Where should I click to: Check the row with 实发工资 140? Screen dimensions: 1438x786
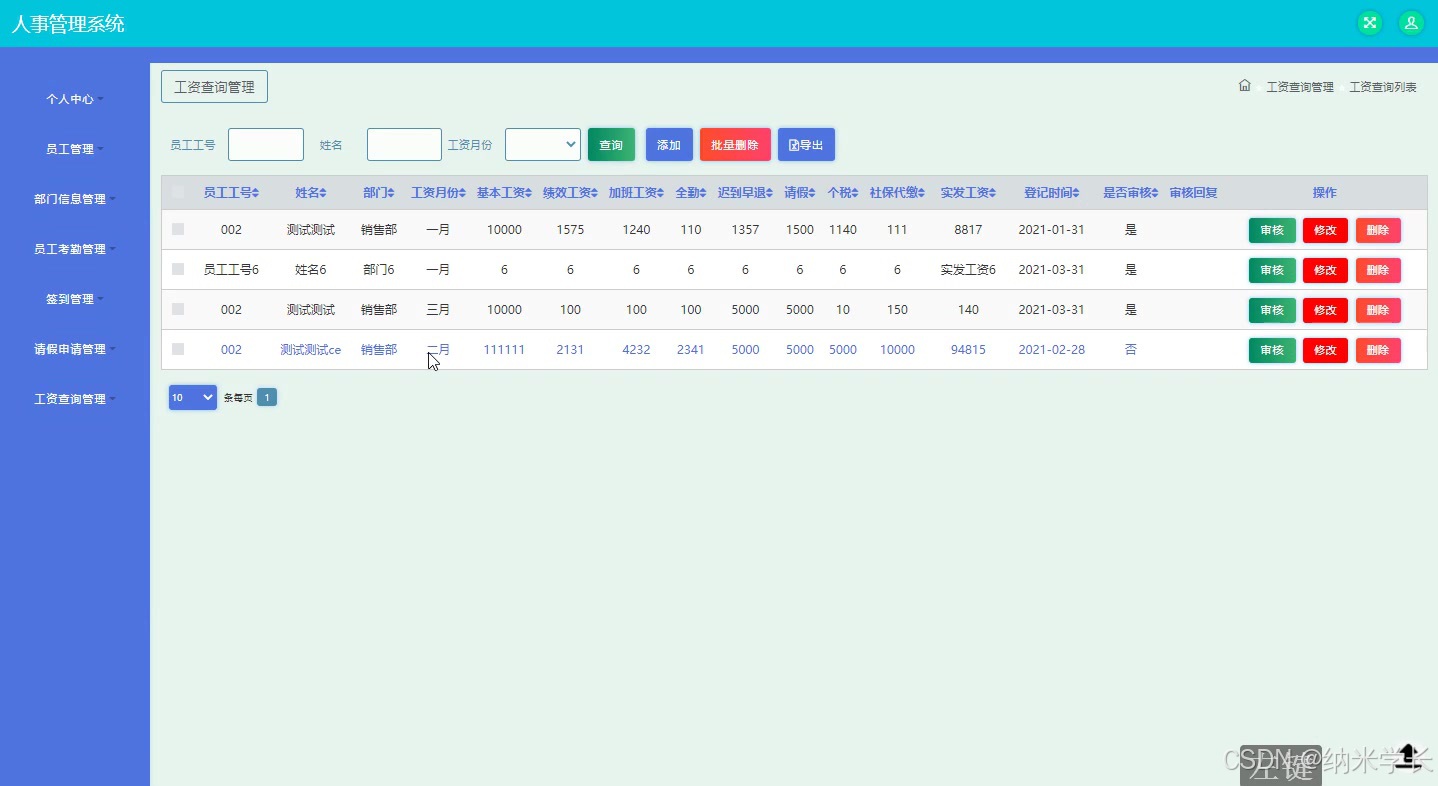(178, 309)
